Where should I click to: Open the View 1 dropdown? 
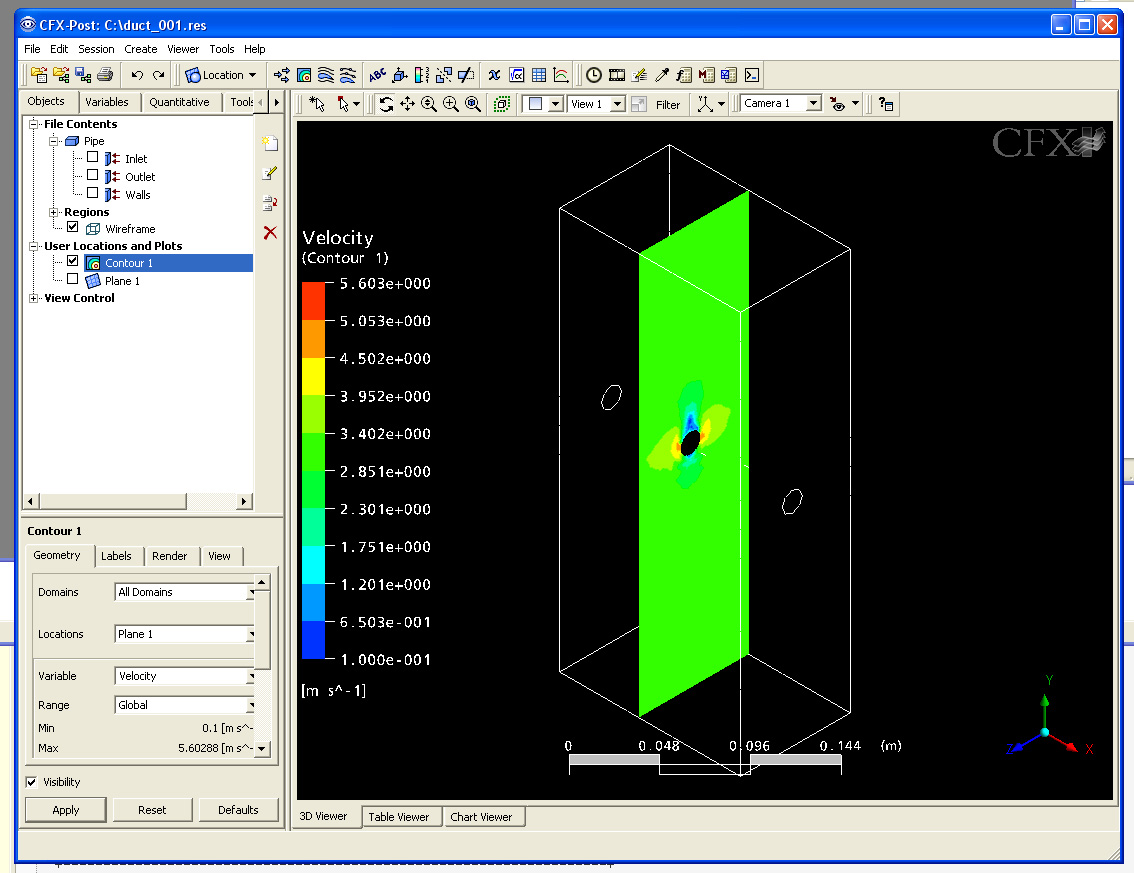tap(596, 104)
